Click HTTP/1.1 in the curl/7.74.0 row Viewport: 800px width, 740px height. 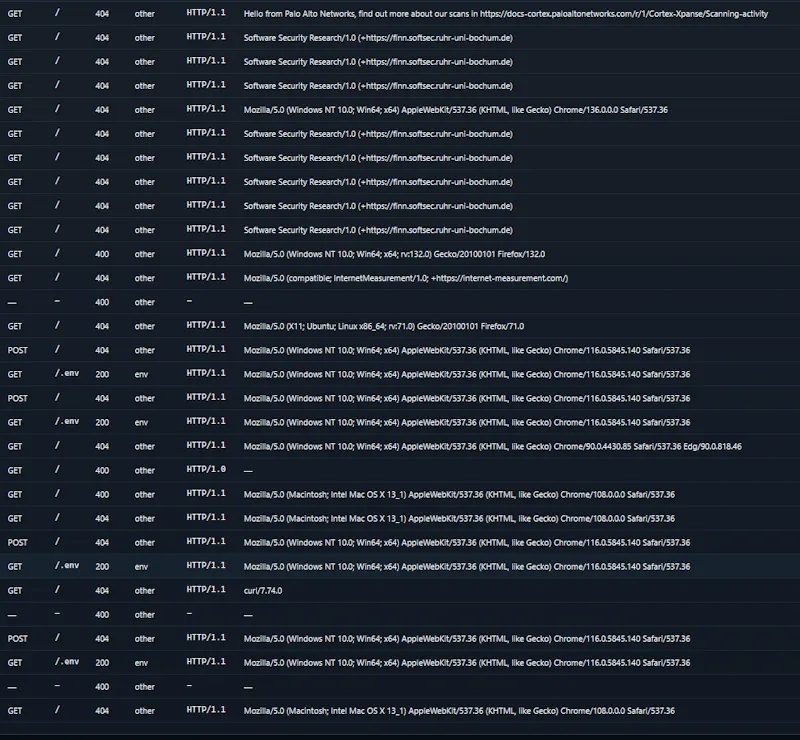(x=206, y=589)
